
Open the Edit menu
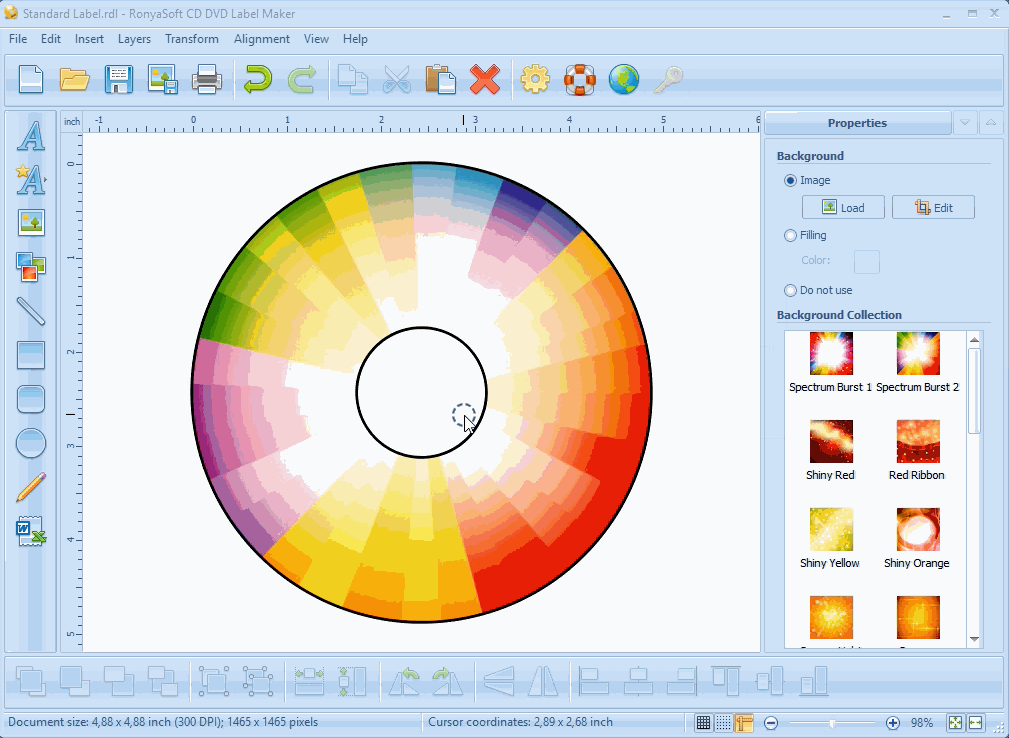click(x=51, y=39)
